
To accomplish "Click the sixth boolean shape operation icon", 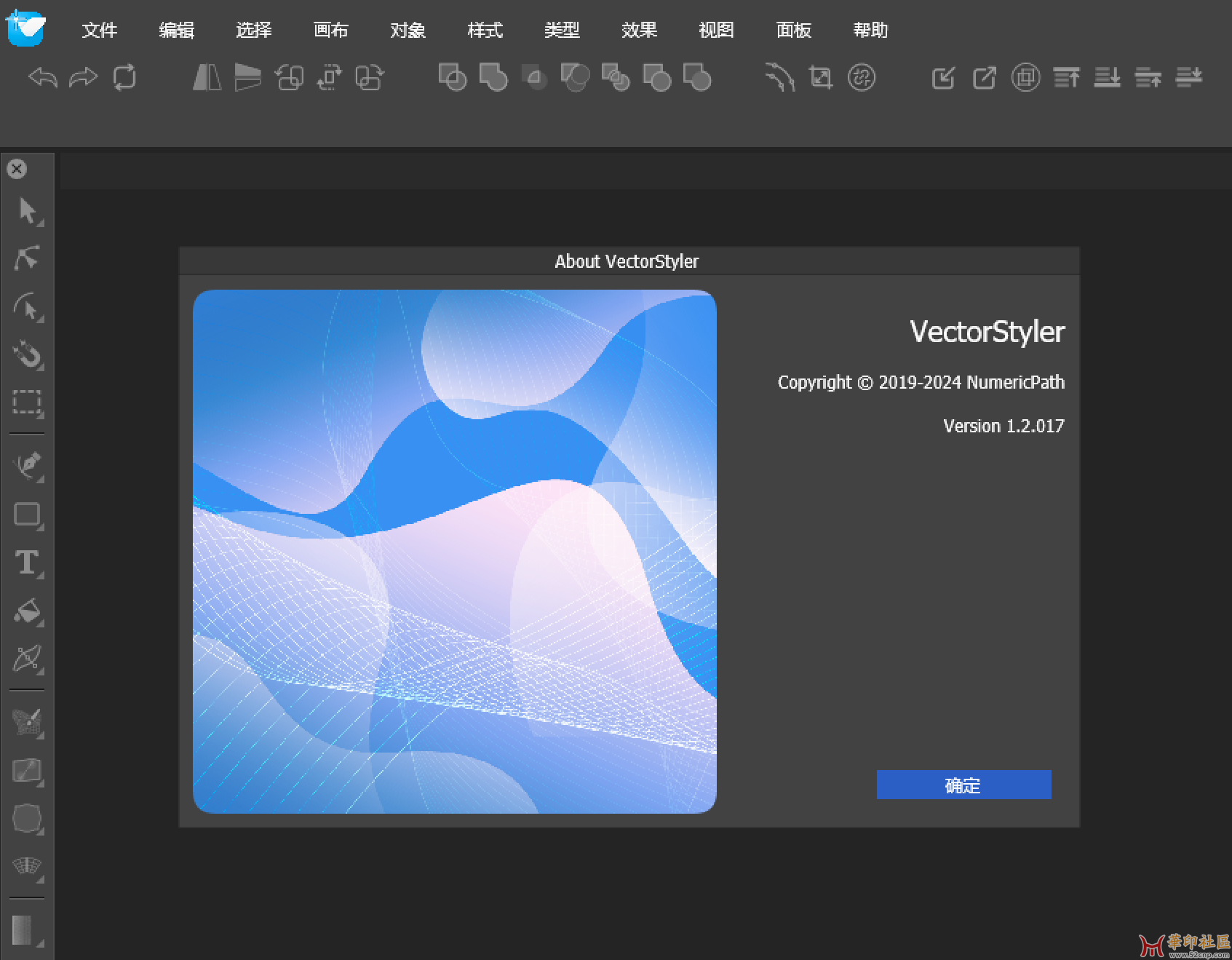I will [x=656, y=77].
